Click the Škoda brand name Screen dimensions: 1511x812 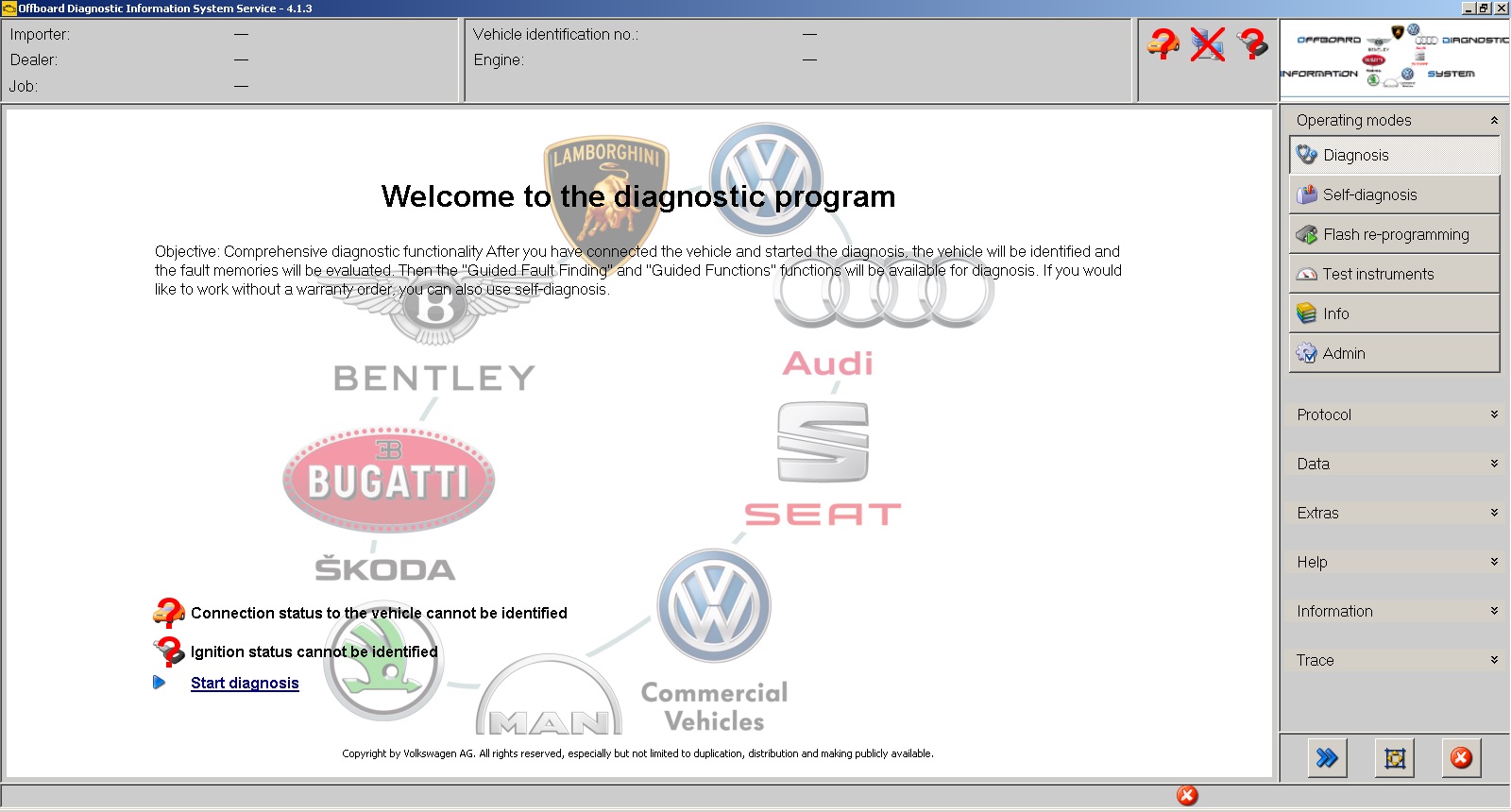(385, 569)
